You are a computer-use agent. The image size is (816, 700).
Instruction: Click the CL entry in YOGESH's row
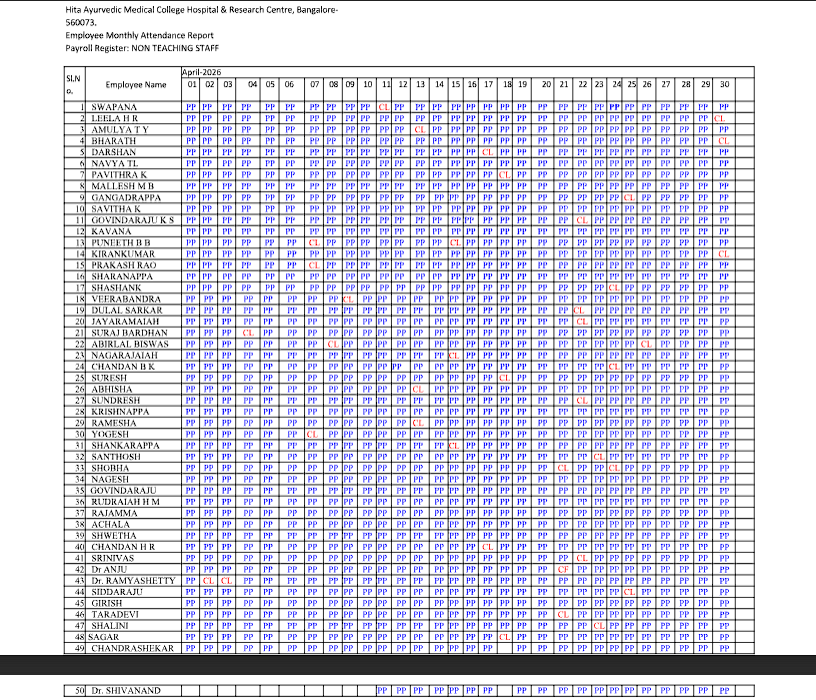click(x=312, y=434)
